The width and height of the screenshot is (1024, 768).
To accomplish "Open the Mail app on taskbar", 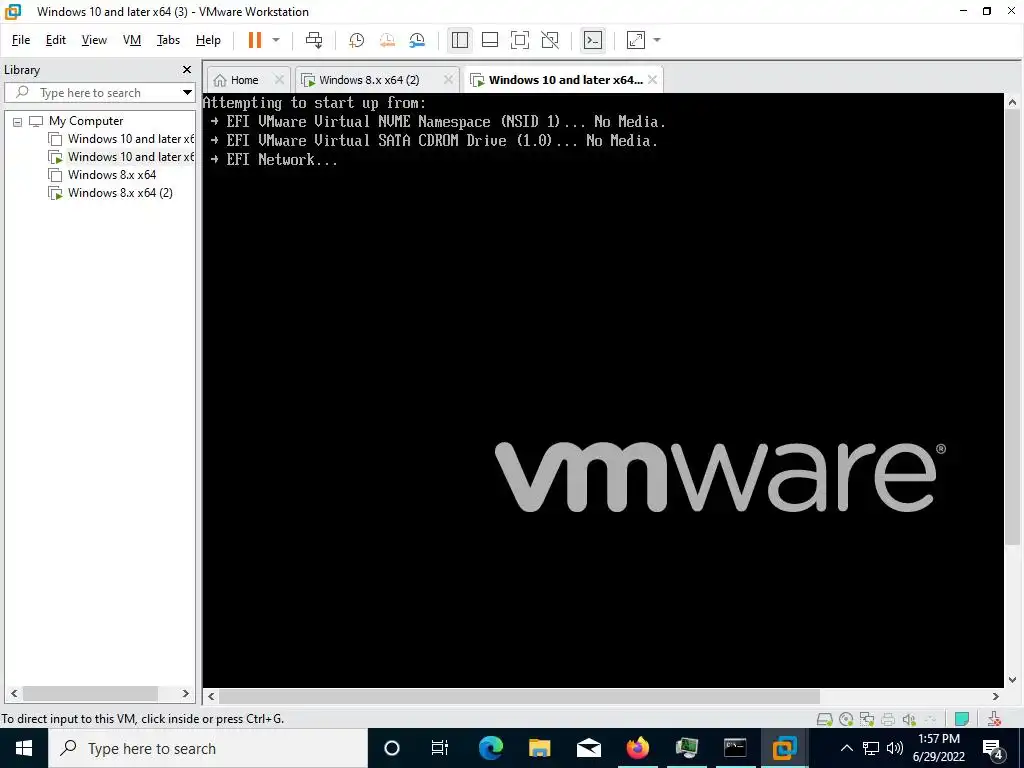I will (588, 748).
